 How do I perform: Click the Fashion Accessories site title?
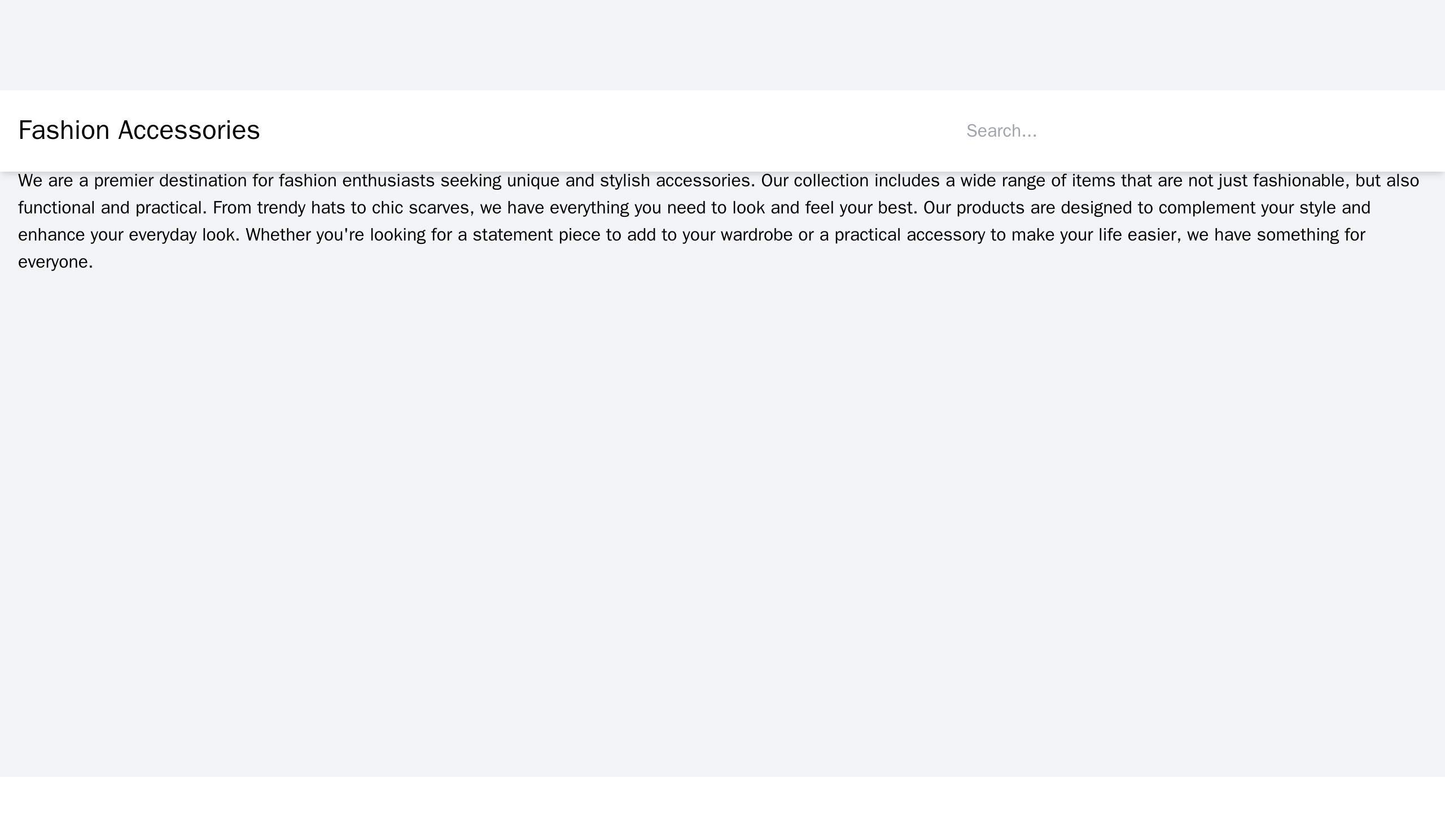pyautogui.click(x=139, y=130)
